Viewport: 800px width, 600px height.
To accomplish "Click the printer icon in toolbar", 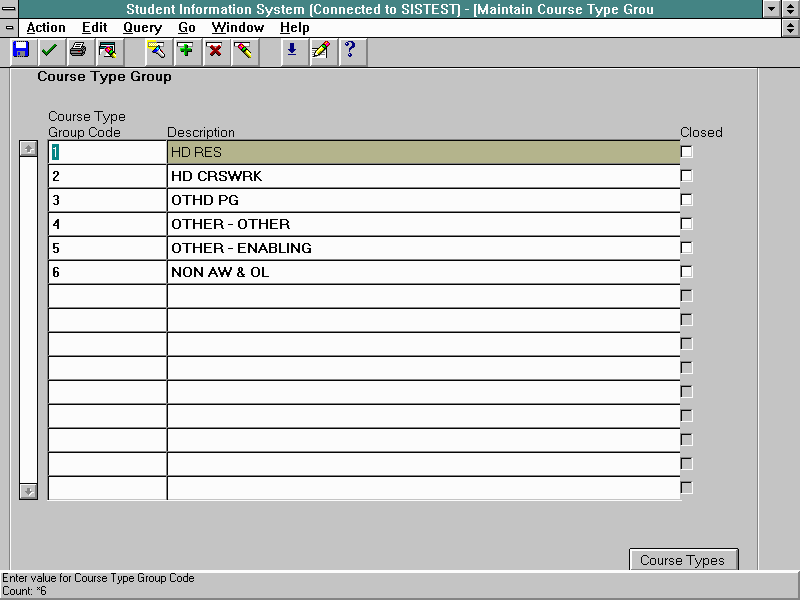I will pos(78,50).
